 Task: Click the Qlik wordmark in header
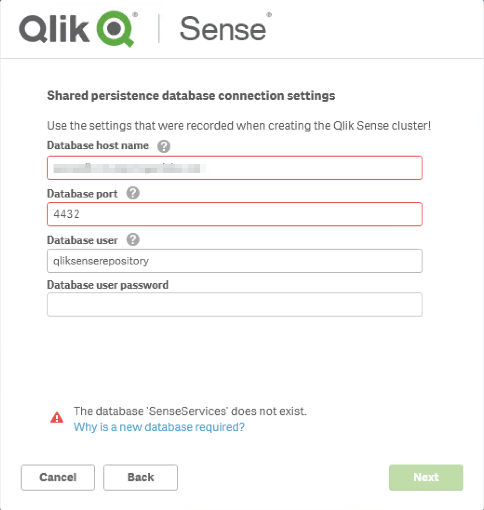click(54, 29)
